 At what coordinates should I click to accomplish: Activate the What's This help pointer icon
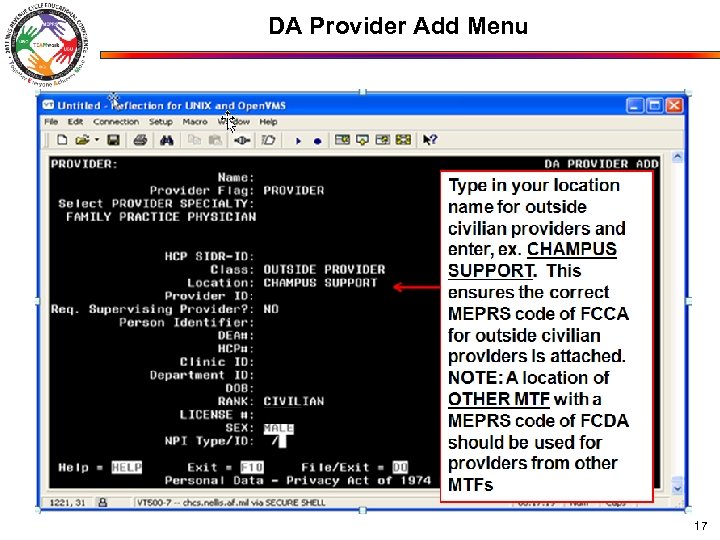[430, 140]
